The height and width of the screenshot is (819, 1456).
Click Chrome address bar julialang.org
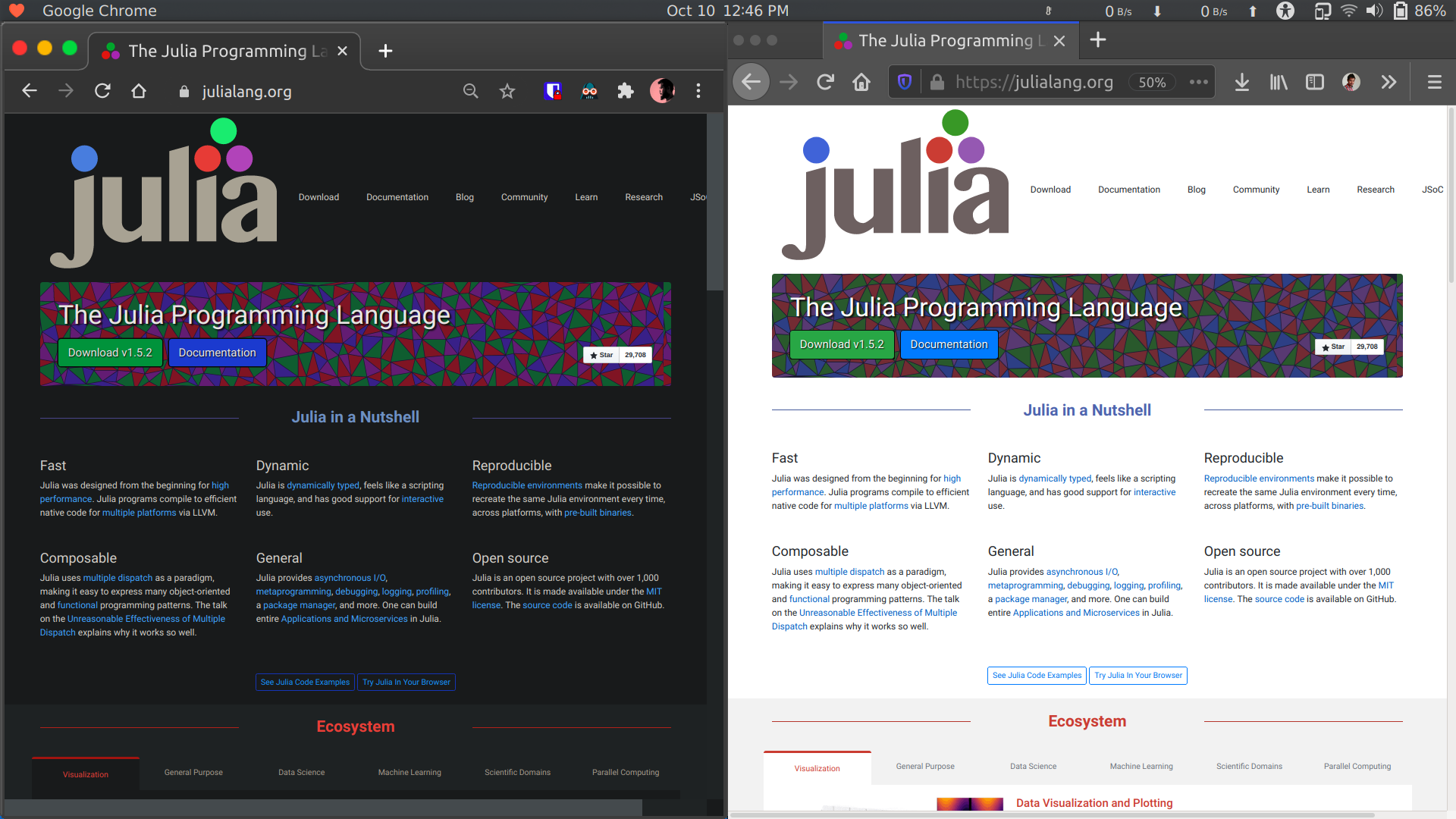pos(247,92)
